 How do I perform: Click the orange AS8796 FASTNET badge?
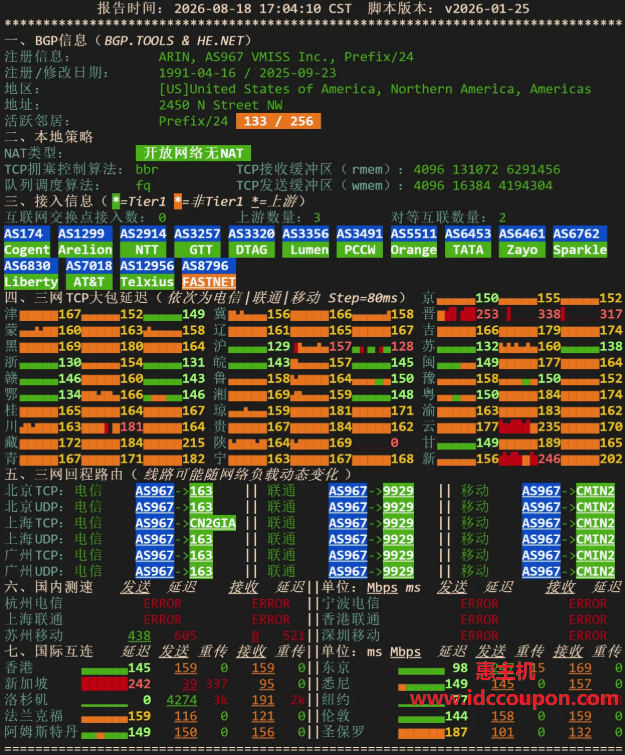coord(209,274)
